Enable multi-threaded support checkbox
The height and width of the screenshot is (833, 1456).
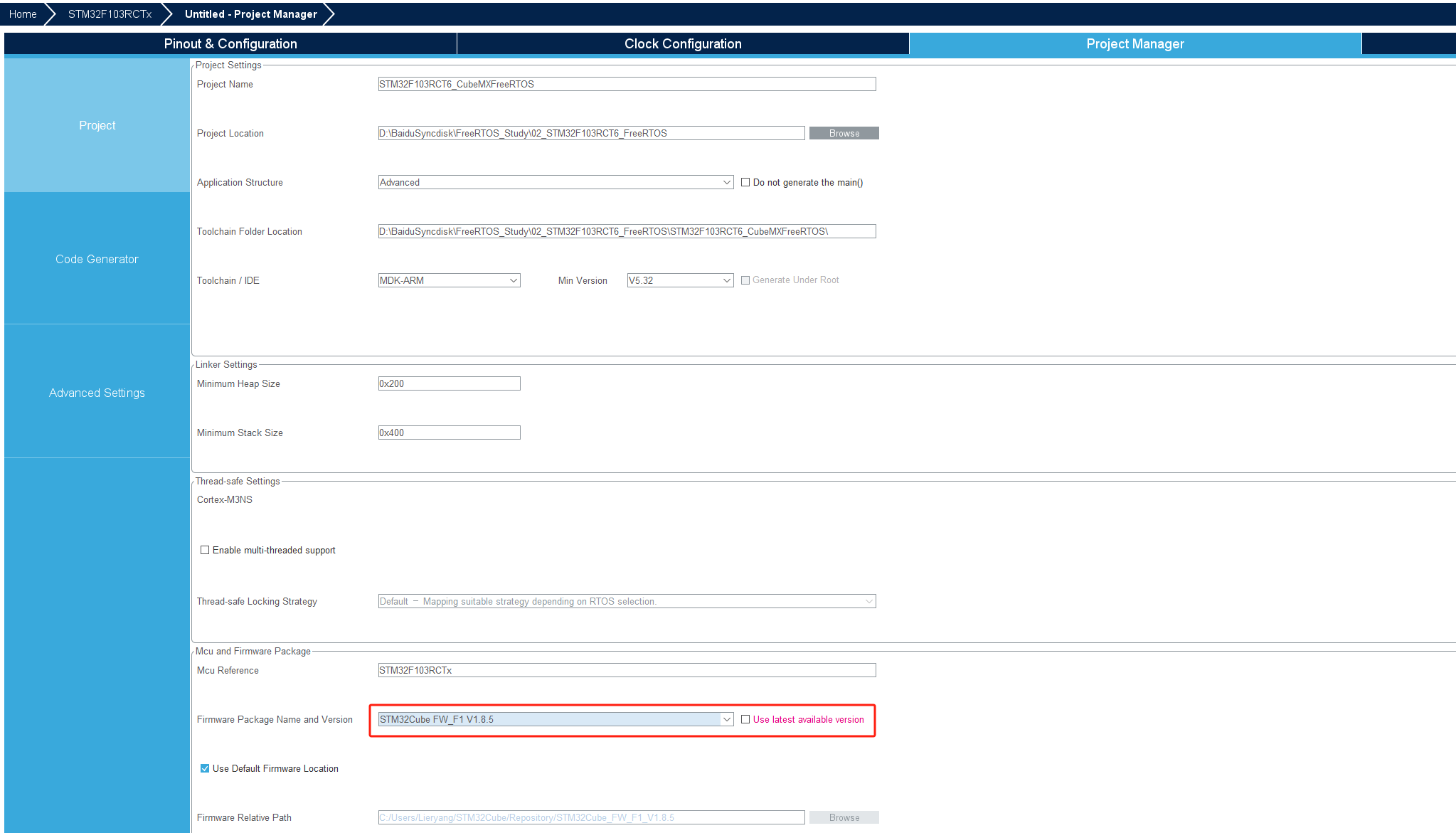point(205,550)
